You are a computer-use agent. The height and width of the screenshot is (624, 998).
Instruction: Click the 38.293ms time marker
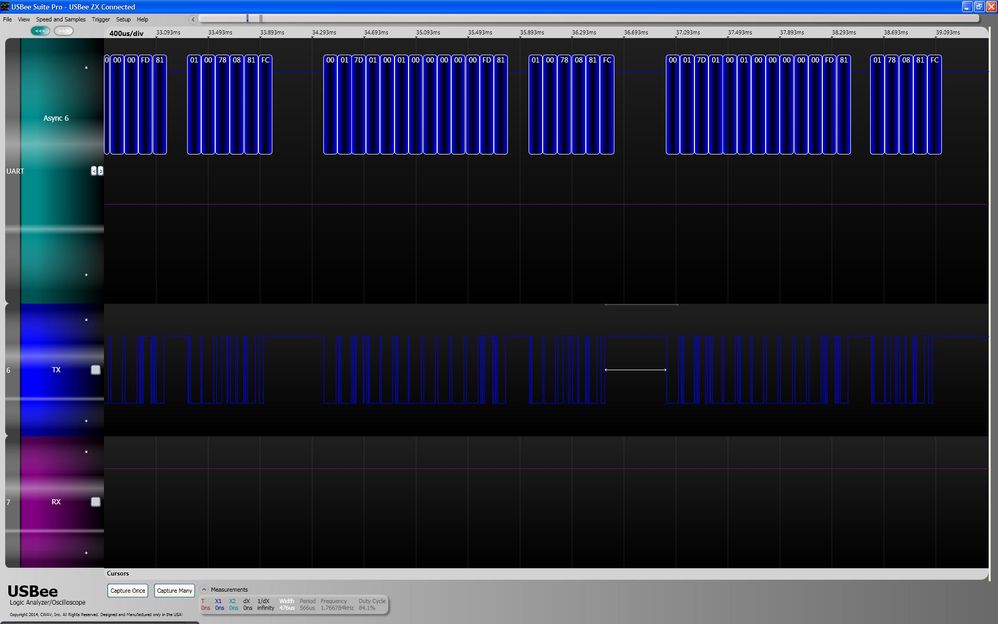coord(844,32)
